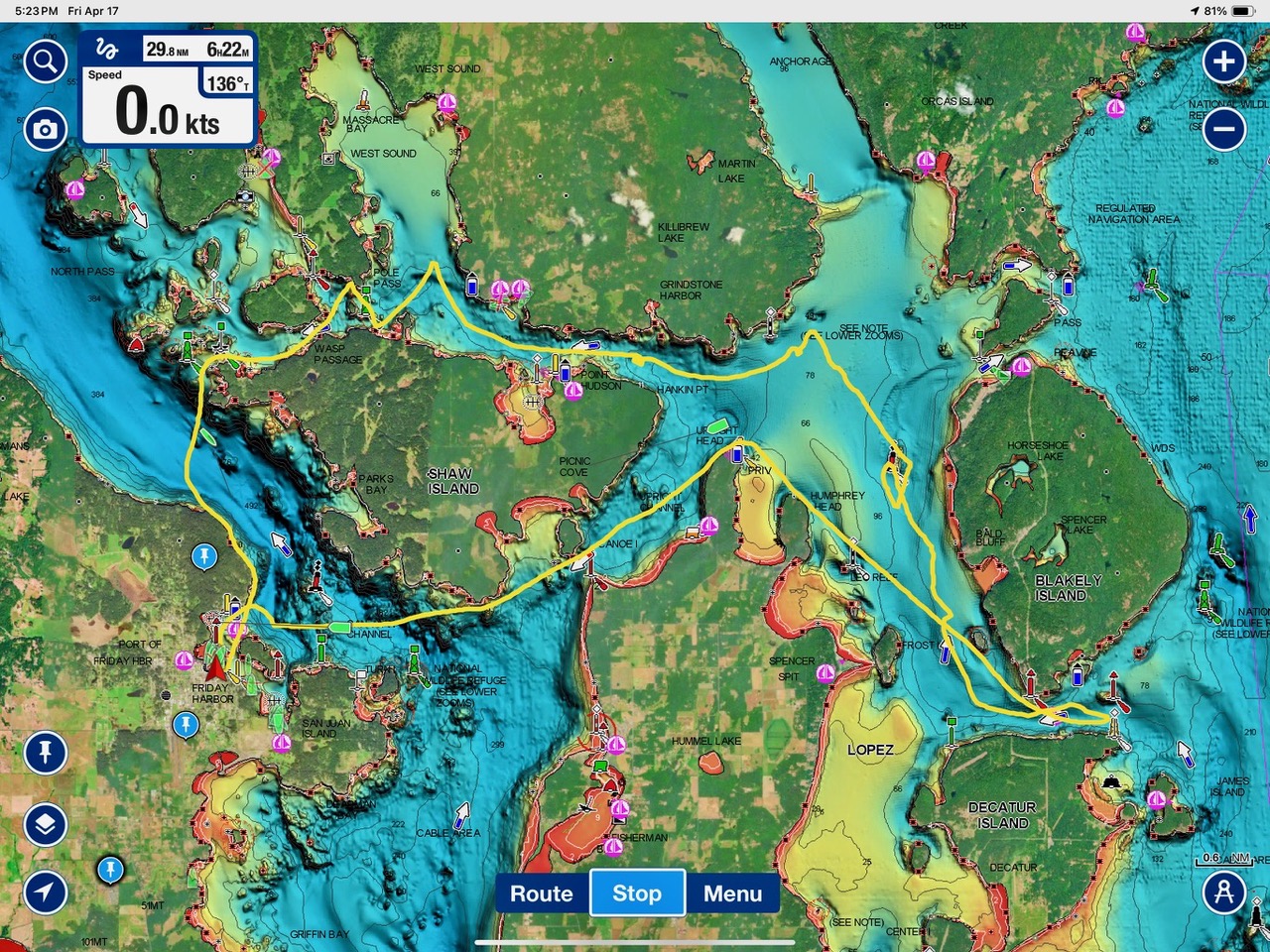Zoom out with the minus button
Viewport: 1270px width, 952px height.
(x=1224, y=129)
